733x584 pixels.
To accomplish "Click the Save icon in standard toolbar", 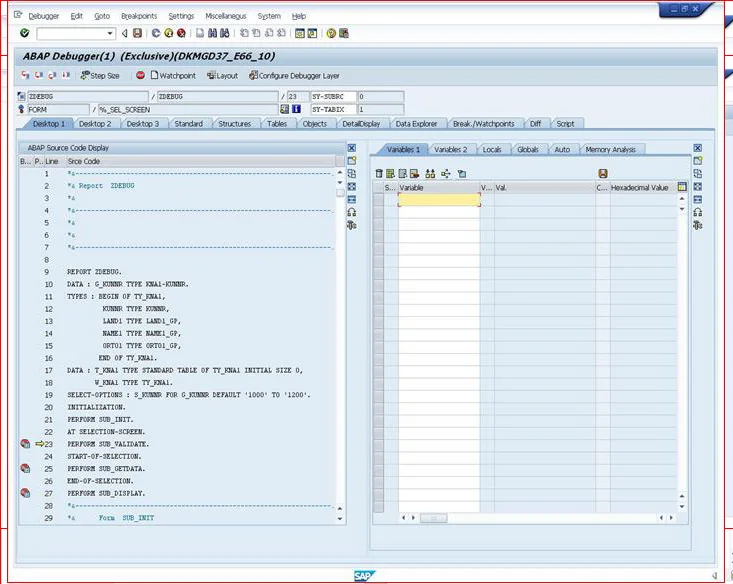I will click(x=137, y=33).
